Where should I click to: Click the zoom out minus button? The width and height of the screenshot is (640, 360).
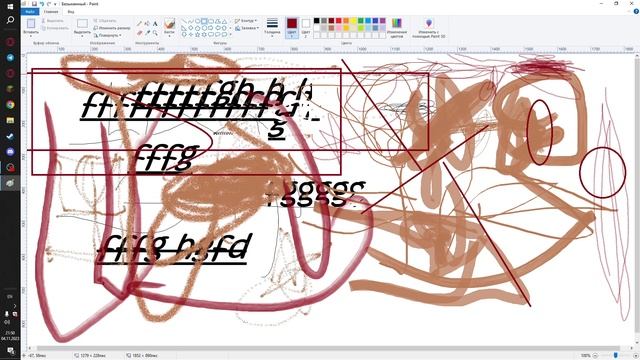click(x=595, y=356)
